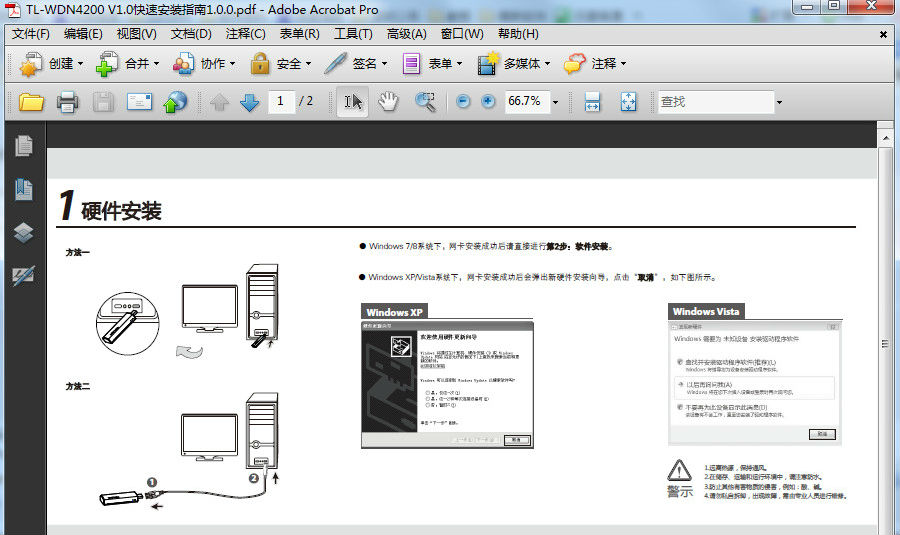Viewport: 900px width, 535px height.
Task: Open the 表单(R) menu
Action: point(300,34)
